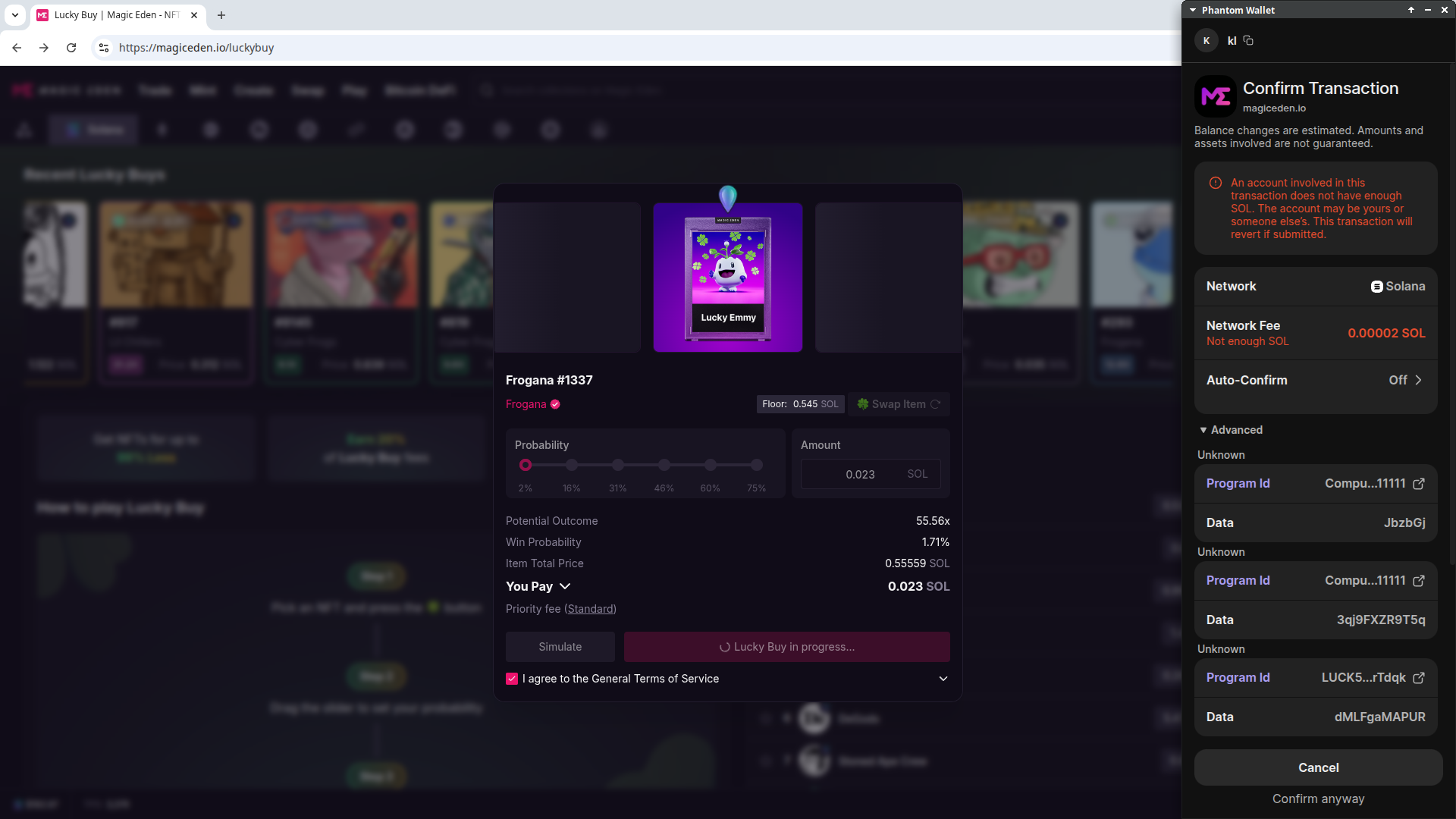This screenshot has width=1456, height=819.
Task: Switch to the Lucky Buy browser tab
Action: (x=114, y=15)
